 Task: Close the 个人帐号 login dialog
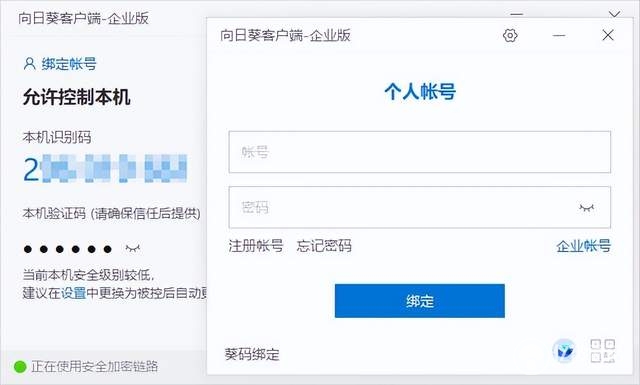(608, 35)
